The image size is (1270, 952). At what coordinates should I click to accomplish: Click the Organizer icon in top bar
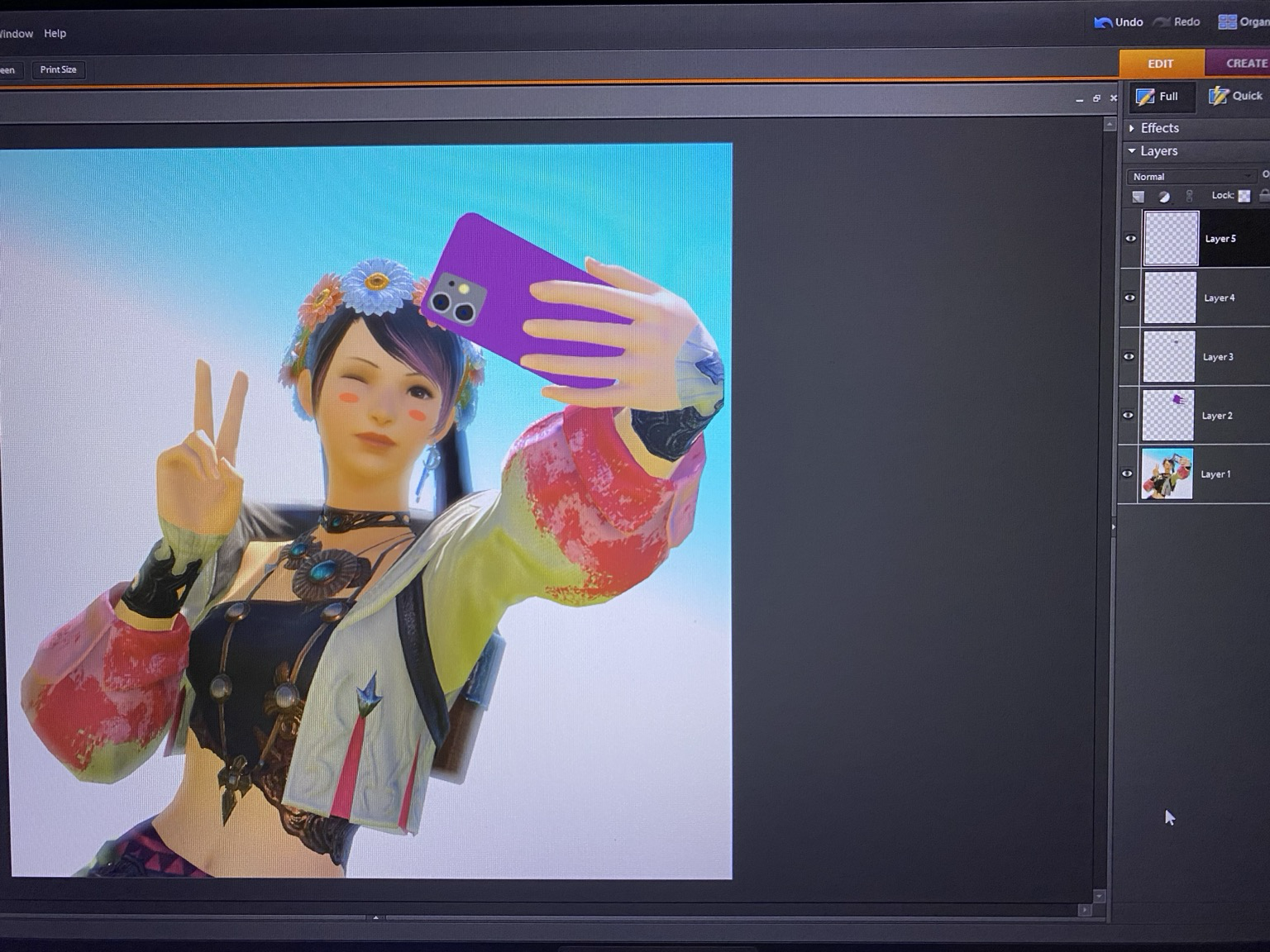tap(1227, 22)
